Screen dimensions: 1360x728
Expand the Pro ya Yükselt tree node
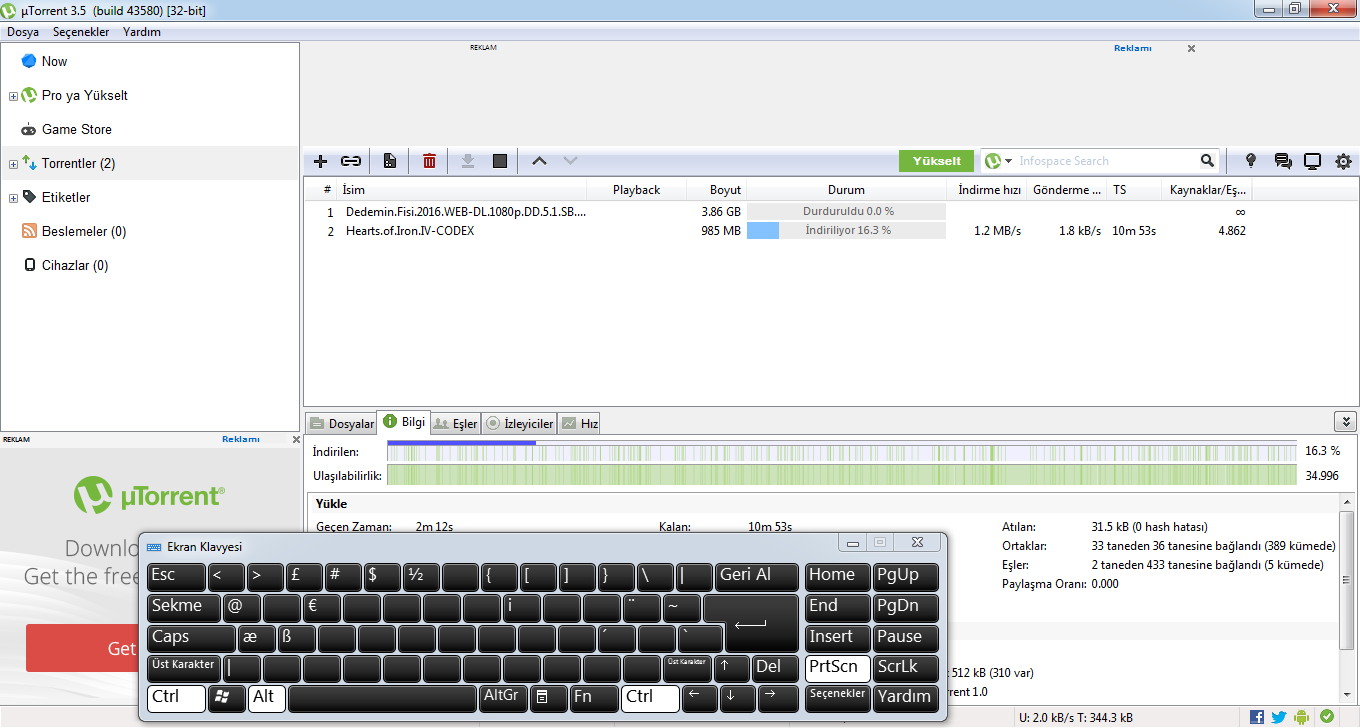pos(13,96)
